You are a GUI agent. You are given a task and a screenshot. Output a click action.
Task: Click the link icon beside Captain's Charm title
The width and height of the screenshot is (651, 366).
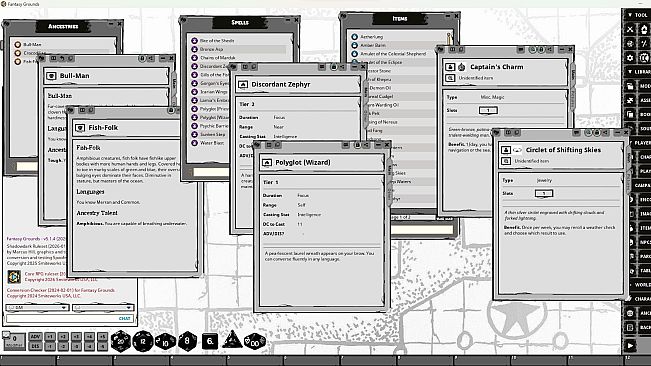450,67
